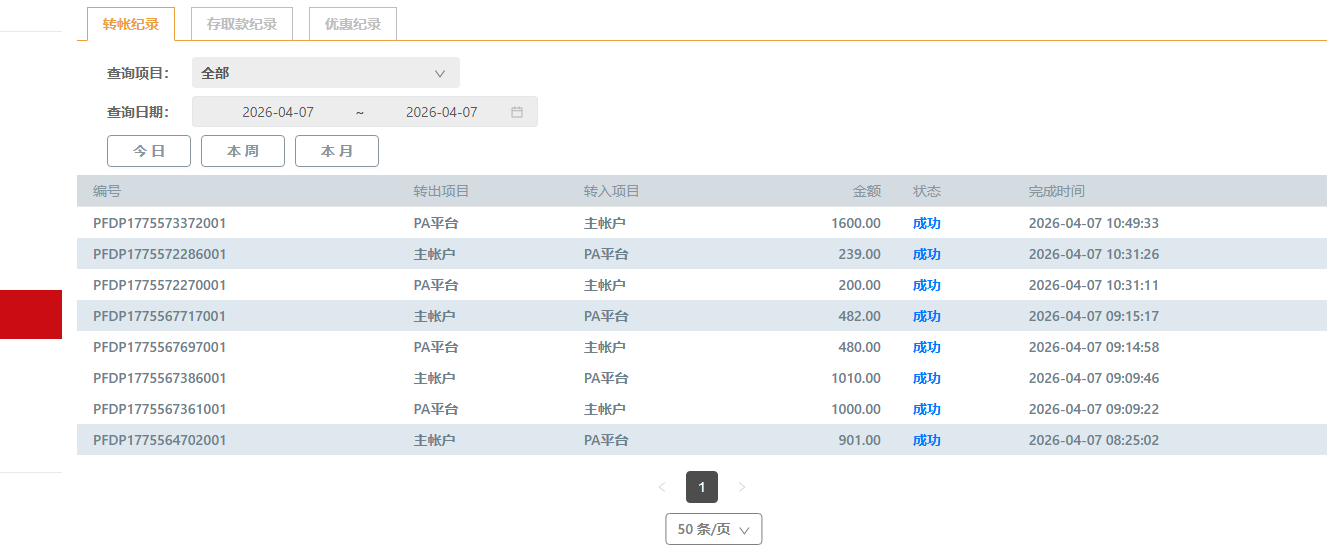Click the start date field
The image size is (1331, 559).
click(278, 112)
